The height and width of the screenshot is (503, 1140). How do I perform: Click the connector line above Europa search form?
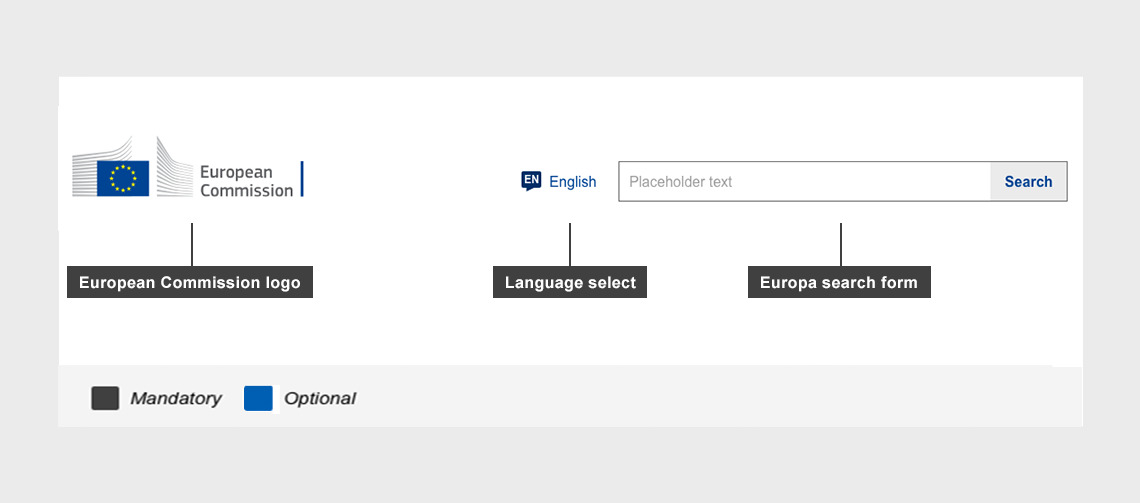[841, 244]
